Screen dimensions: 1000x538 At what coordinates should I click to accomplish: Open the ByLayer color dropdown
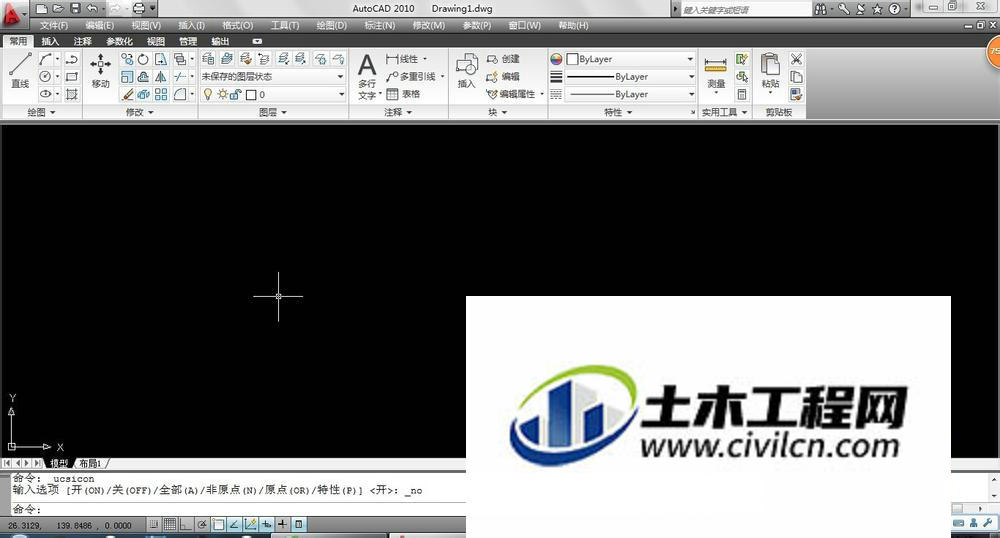point(630,59)
